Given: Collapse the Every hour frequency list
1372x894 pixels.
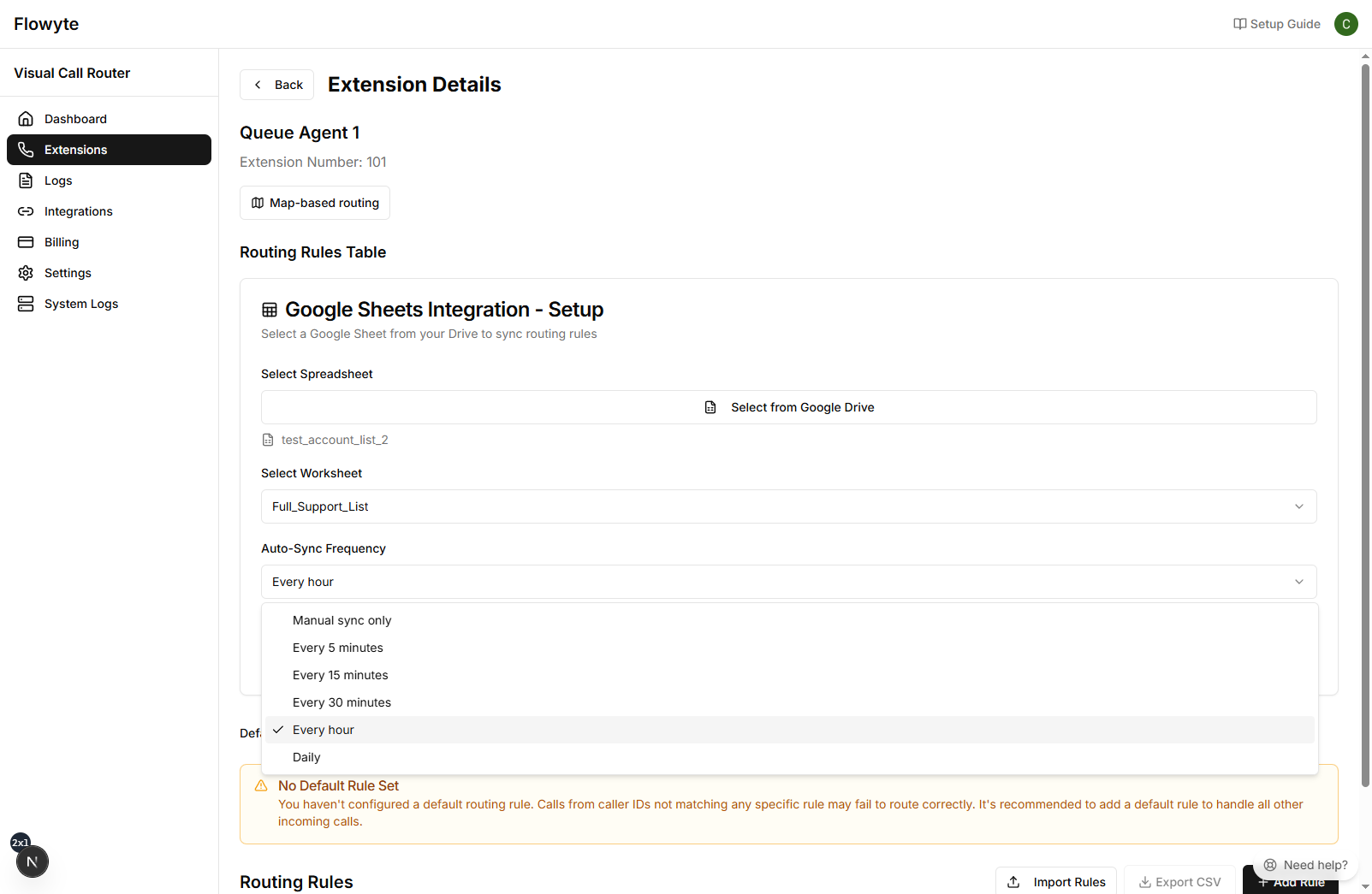Looking at the screenshot, I should pyautogui.click(x=323, y=729).
